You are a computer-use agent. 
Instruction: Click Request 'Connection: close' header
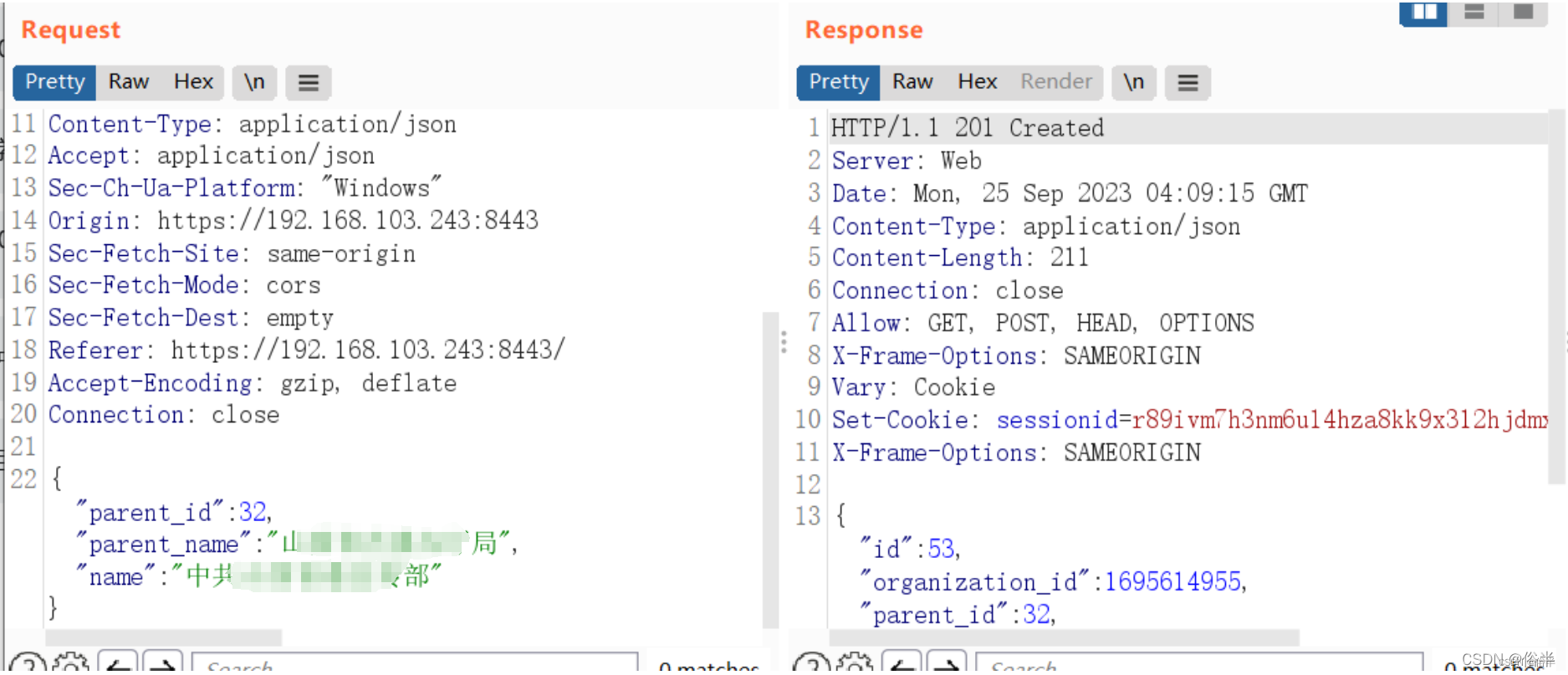click(164, 415)
